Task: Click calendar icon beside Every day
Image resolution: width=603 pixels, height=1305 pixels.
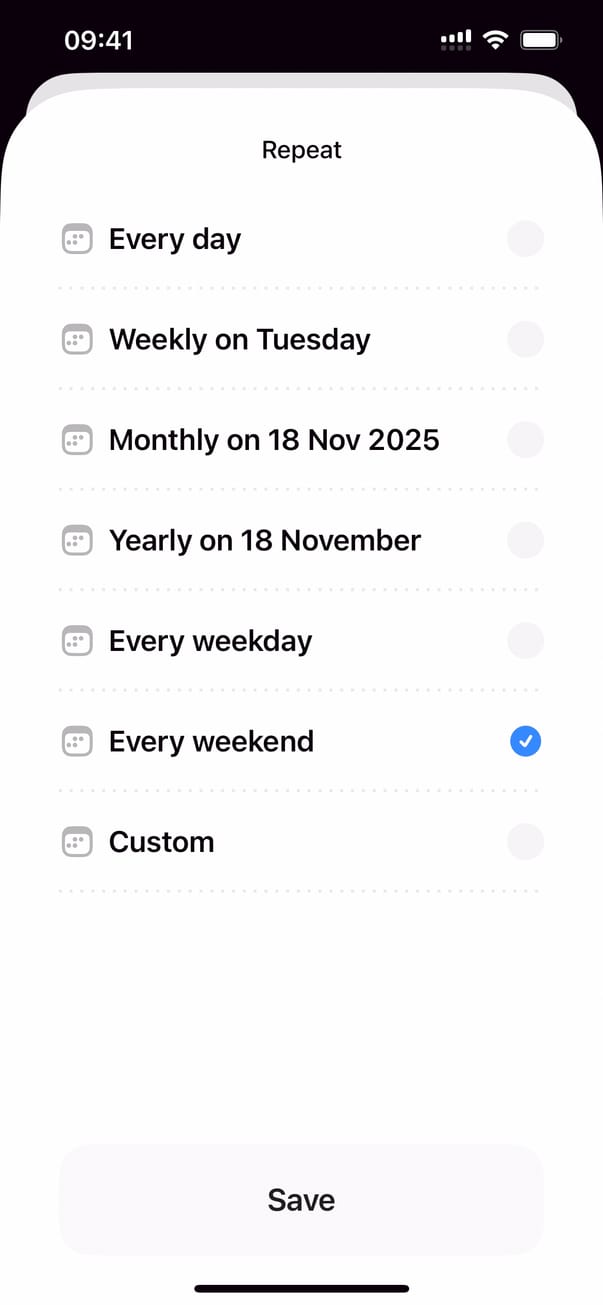Action: coord(77,240)
